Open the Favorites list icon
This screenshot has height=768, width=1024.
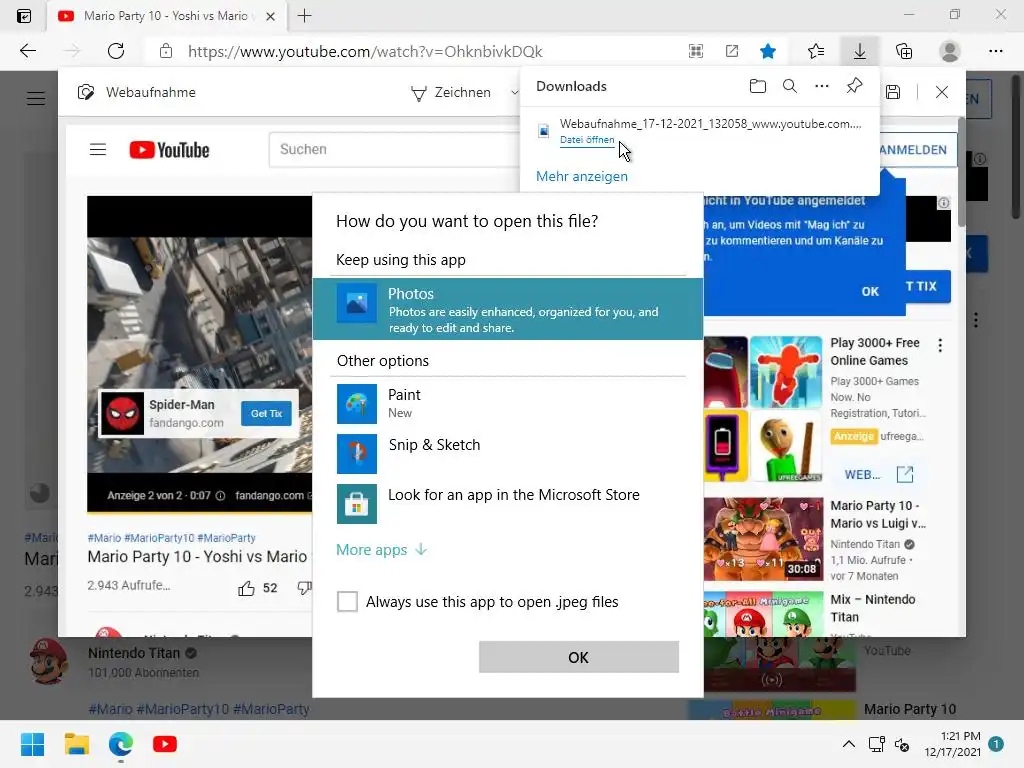pos(816,51)
